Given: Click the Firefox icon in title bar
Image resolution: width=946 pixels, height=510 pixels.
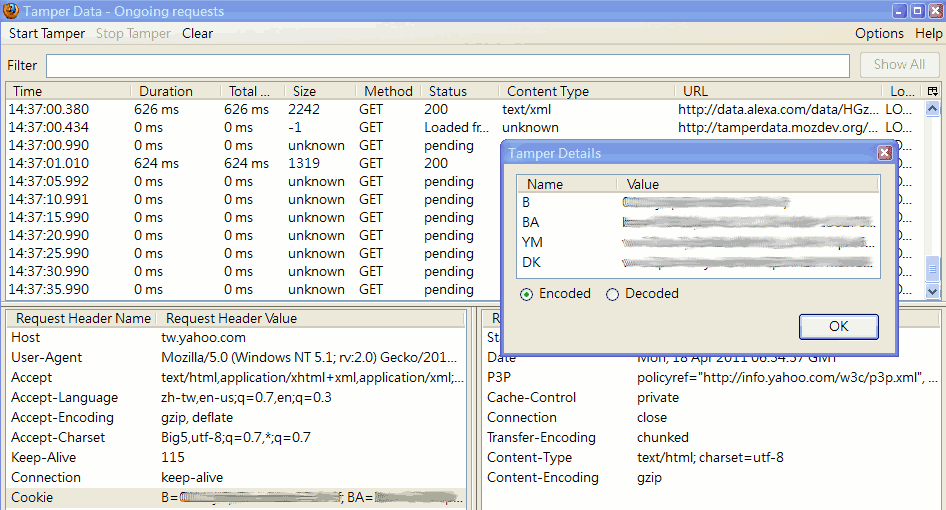Looking at the screenshot, I should [10, 11].
